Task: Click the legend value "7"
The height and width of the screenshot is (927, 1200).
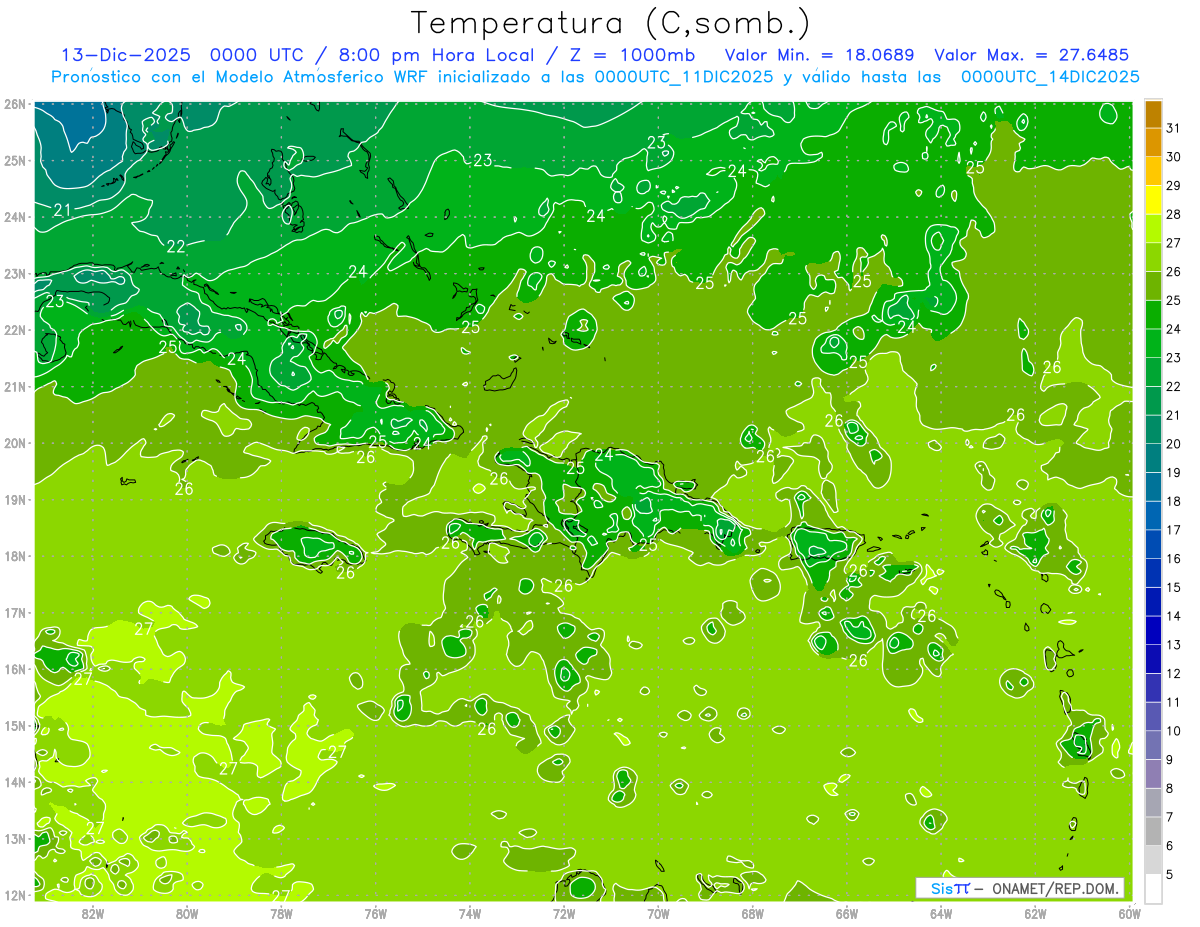Action: click(1170, 816)
